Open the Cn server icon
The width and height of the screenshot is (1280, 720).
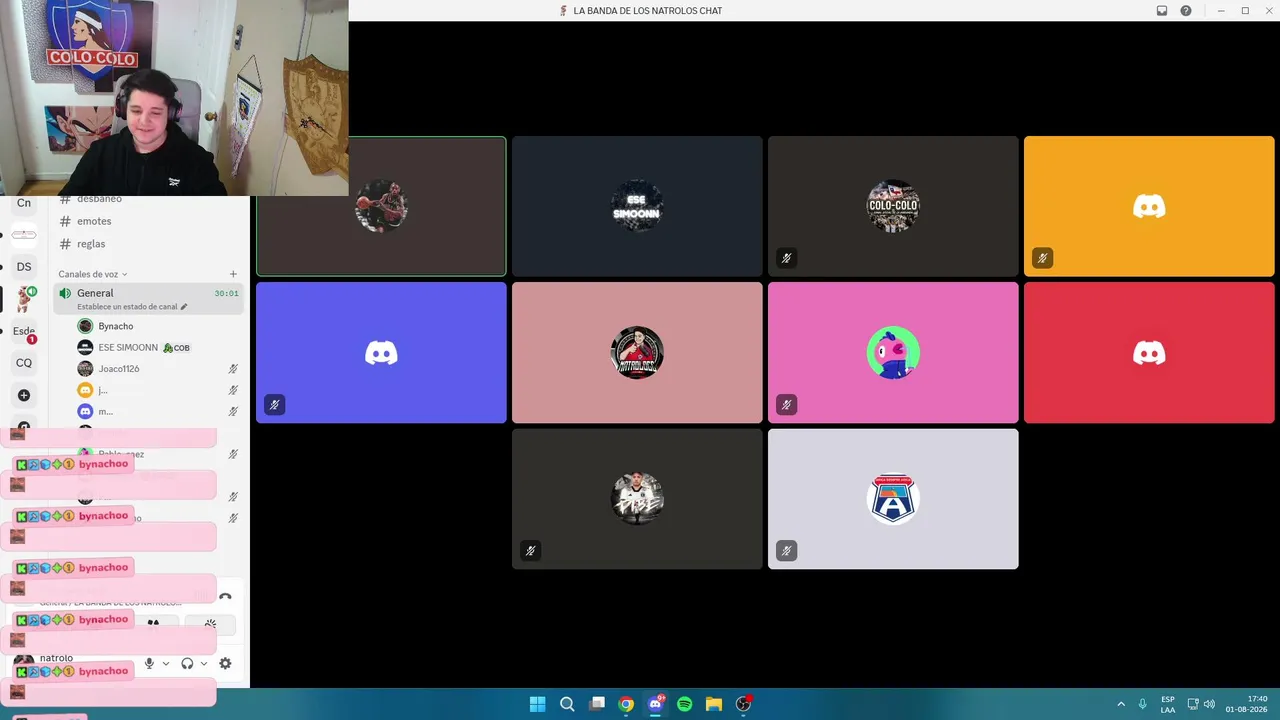tap(24, 203)
